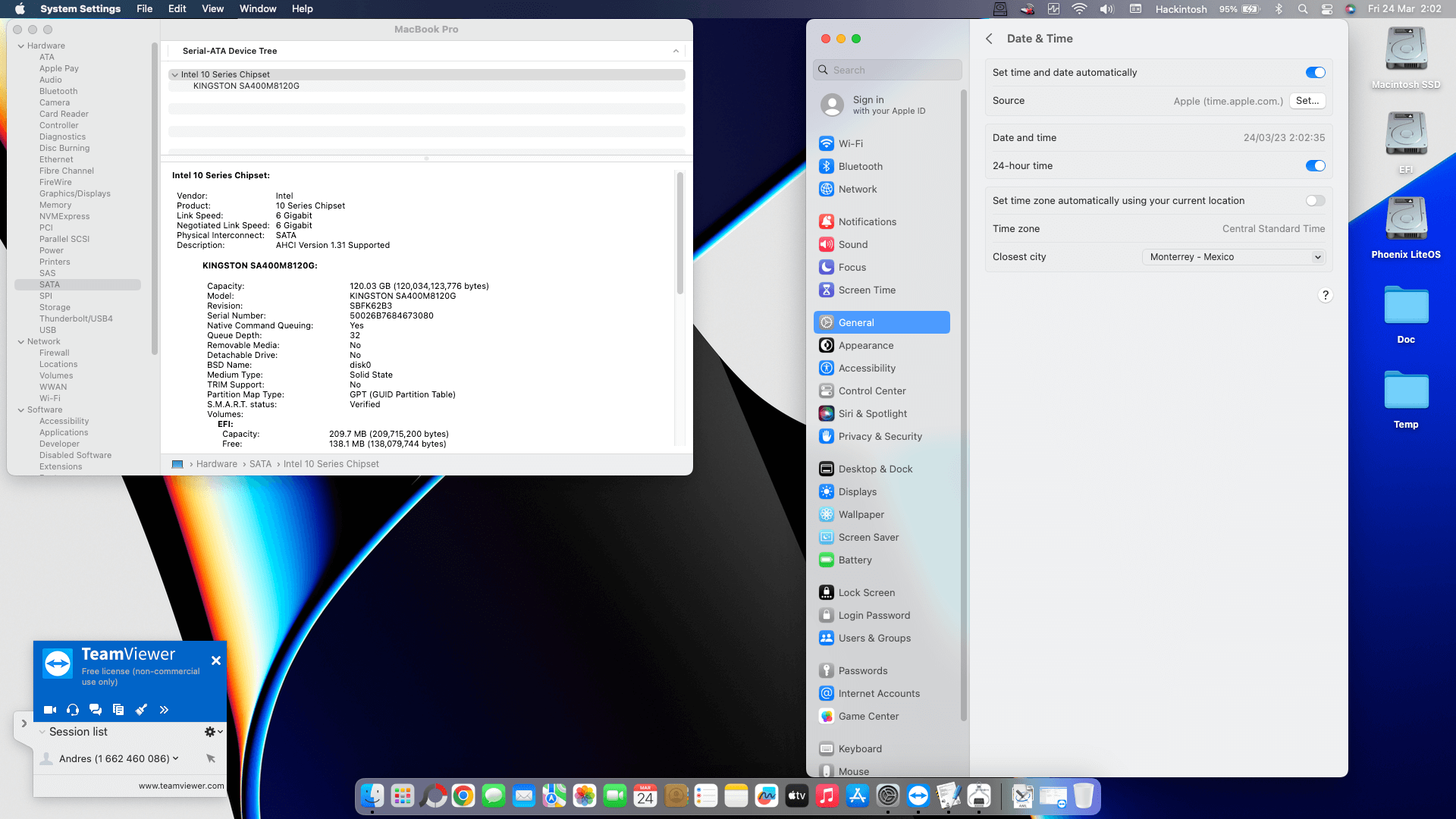Collapse the Network tree section
Screen dimensions: 1456x819
click(21, 342)
